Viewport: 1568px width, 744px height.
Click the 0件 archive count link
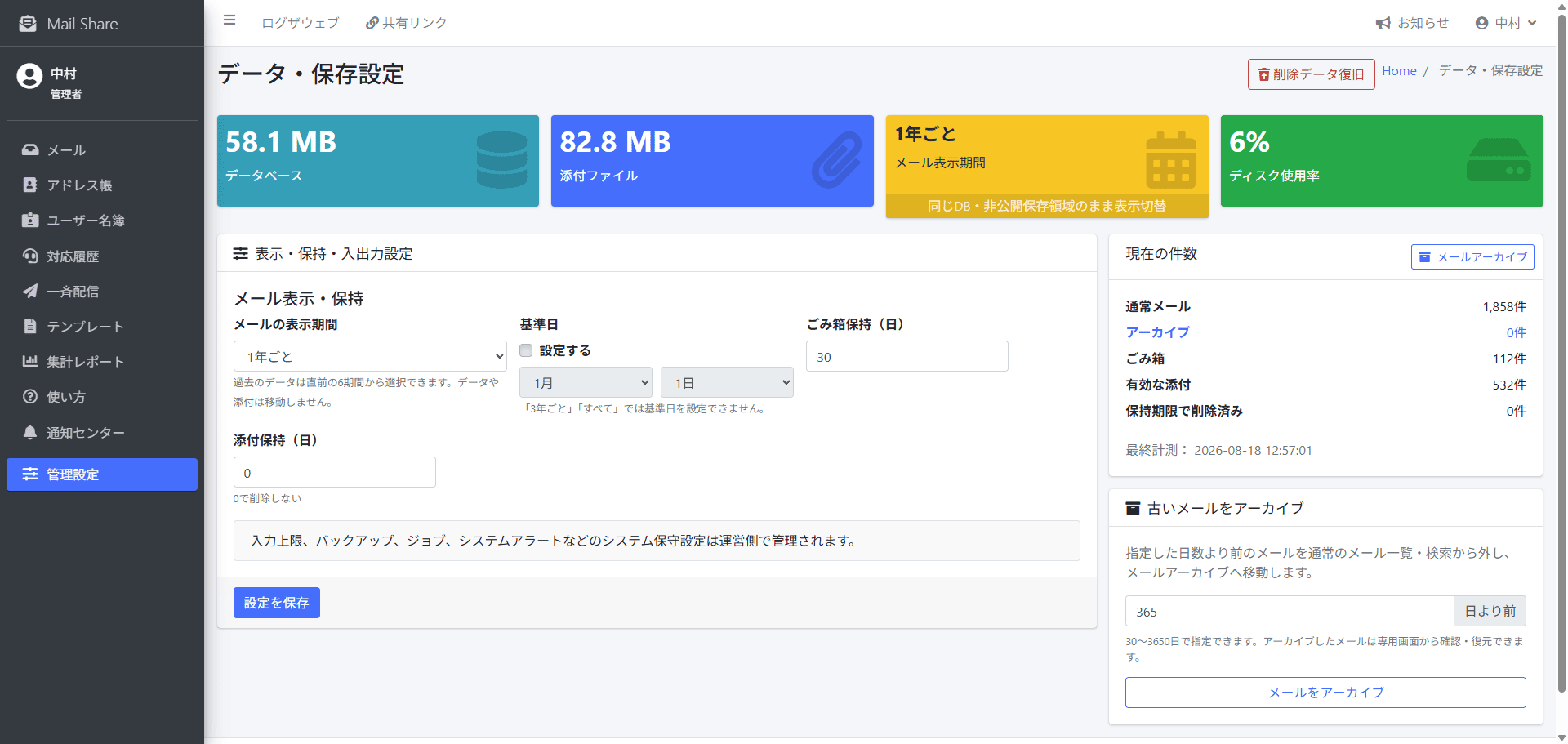(1516, 332)
